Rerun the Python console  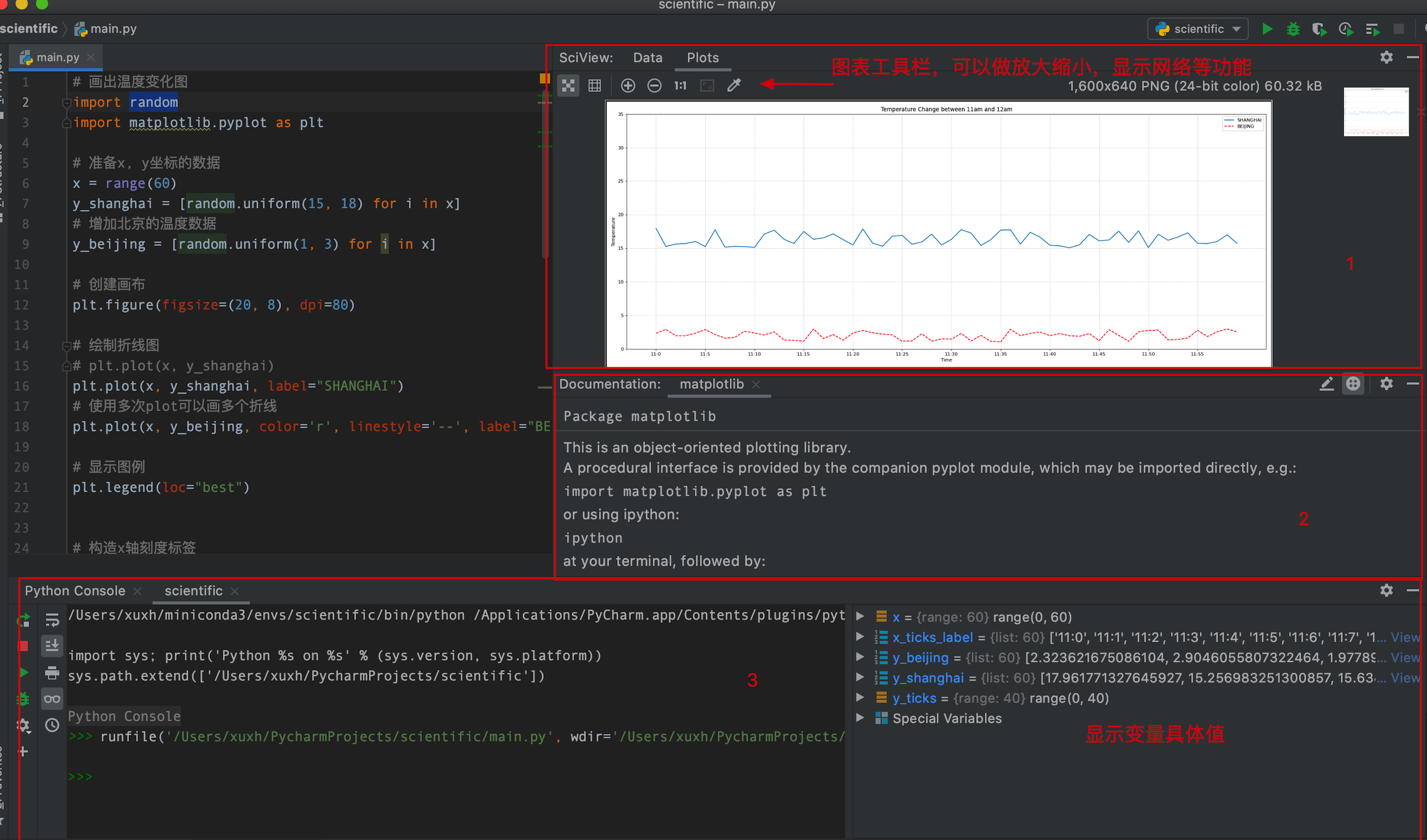(24, 620)
